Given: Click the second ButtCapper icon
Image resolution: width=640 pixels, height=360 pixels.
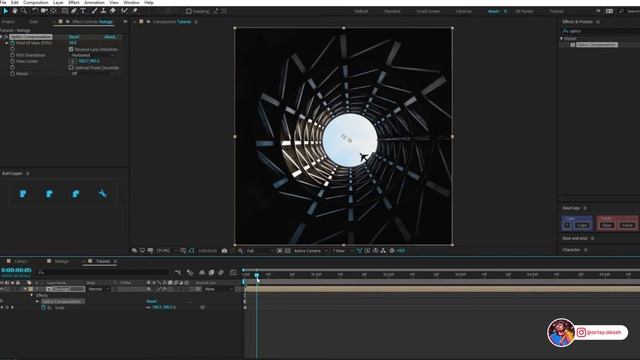Looking at the screenshot, I should (49, 194).
